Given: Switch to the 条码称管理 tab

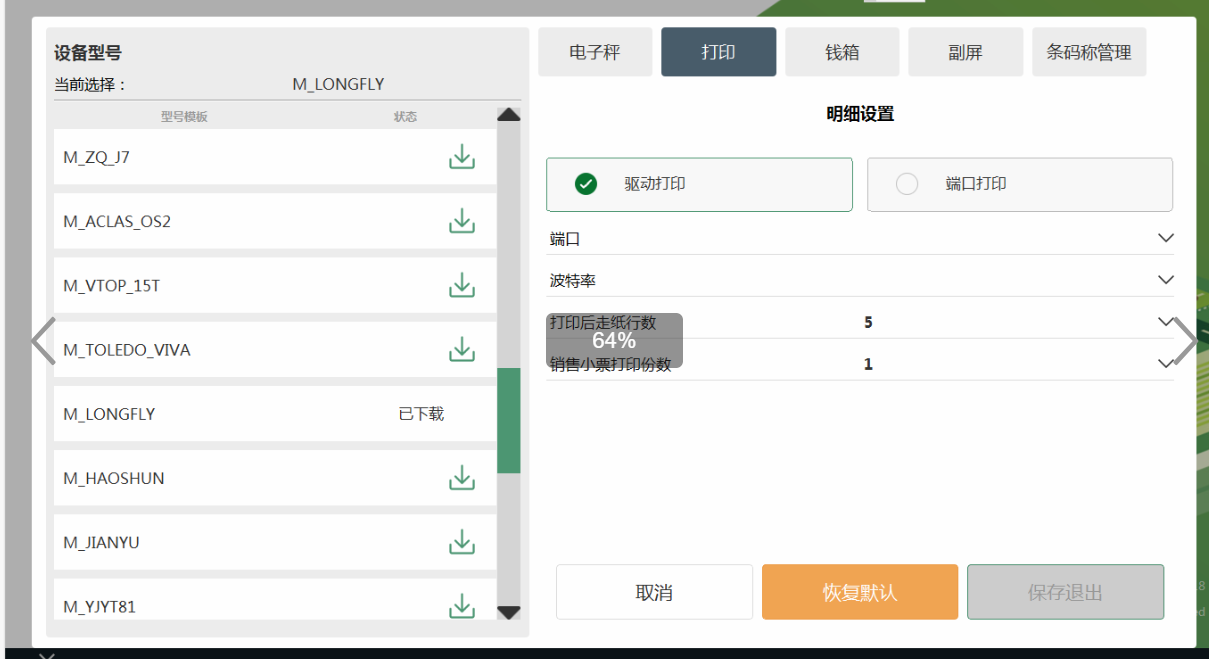Looking at the screenshot, I should point(1089,52).
